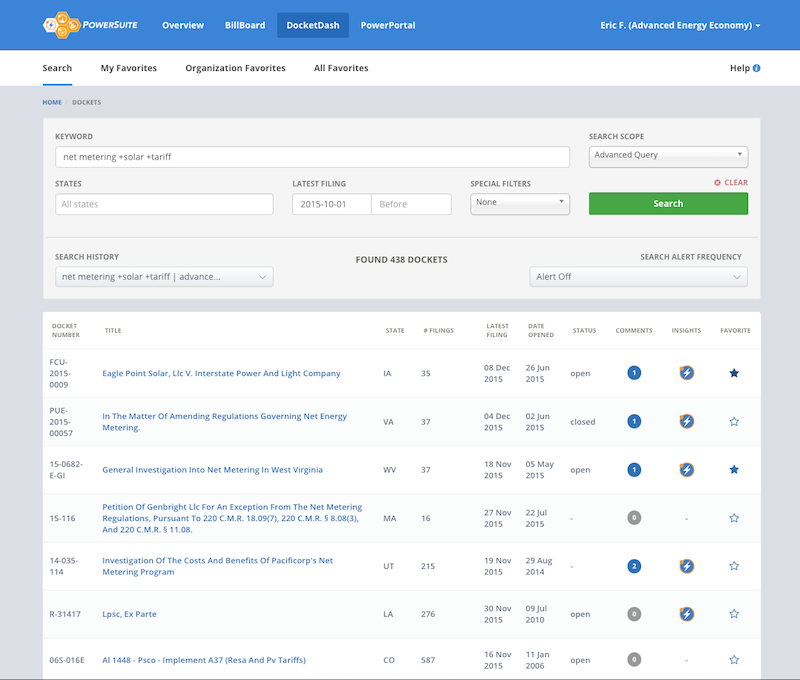Open the My Favorites tab
Image resolution: width=800 pixels, height=680 pixels.
click(x=128, y=67)
